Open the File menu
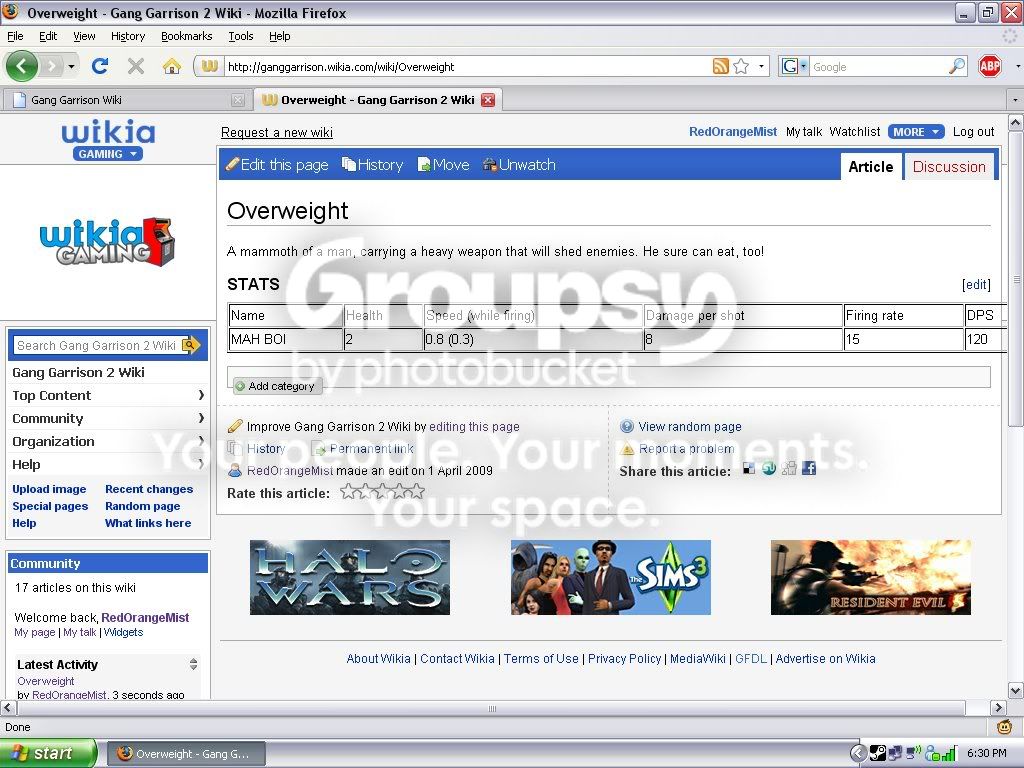This screenshot has width=1024, height=768. pyautogui.click(x=15, y=36)
